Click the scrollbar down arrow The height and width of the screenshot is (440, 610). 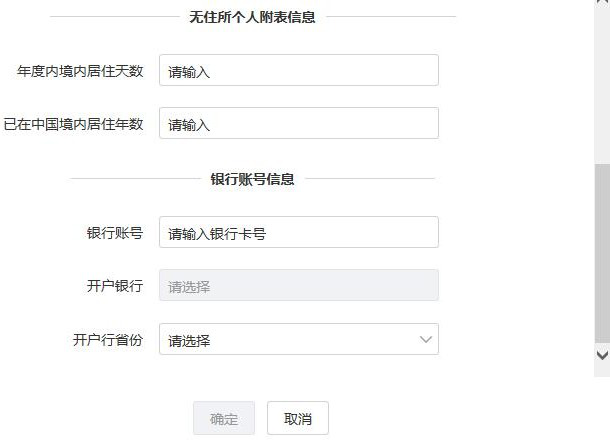602,354
